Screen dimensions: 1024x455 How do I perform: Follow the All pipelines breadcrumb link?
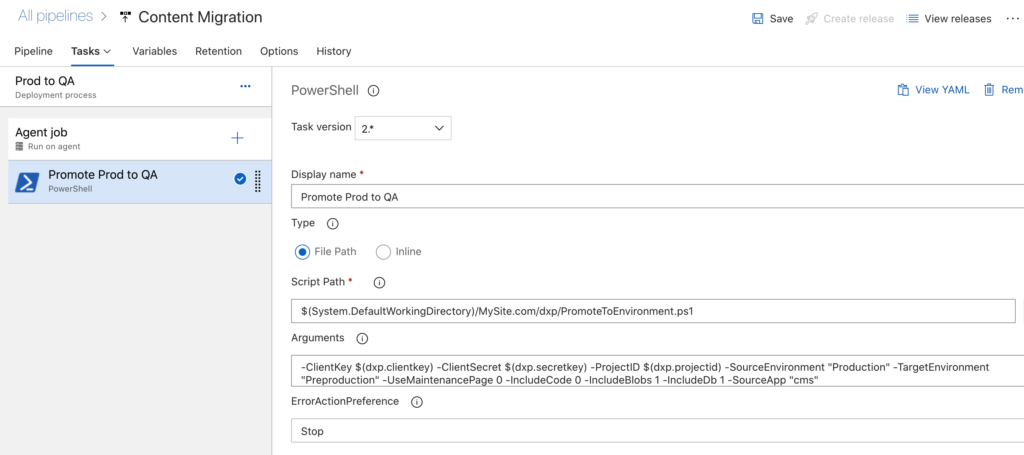(56, 16)
